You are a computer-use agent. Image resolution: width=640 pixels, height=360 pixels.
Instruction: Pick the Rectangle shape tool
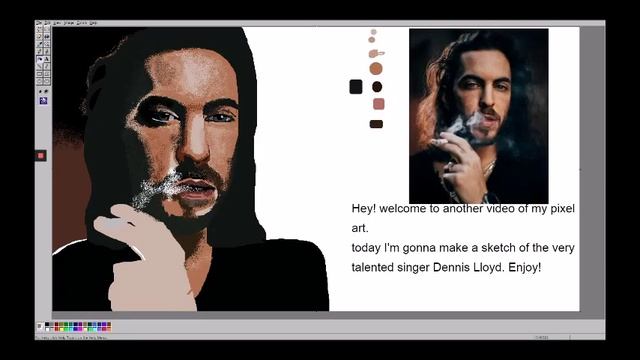(39, 73)
